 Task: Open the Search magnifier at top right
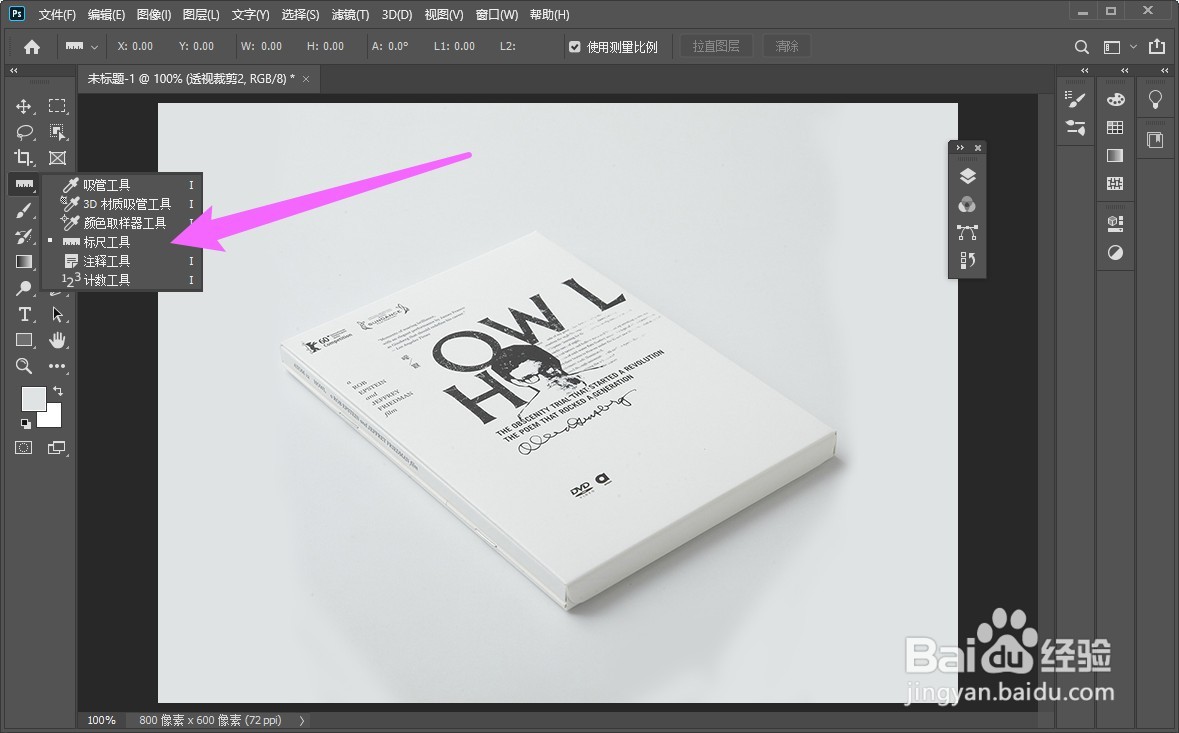tap(1082, 47)
